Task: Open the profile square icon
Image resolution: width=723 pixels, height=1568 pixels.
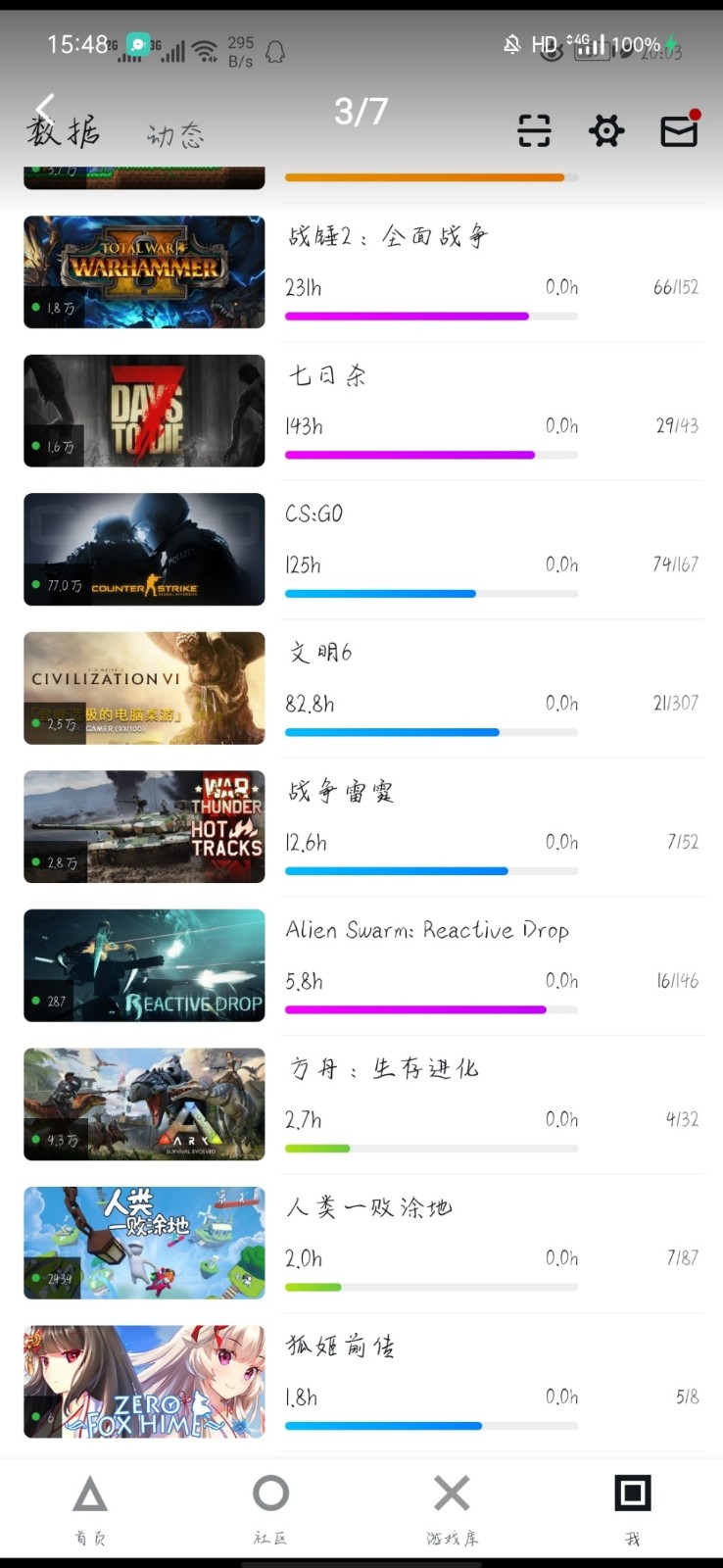Action: pos(633,1494)
